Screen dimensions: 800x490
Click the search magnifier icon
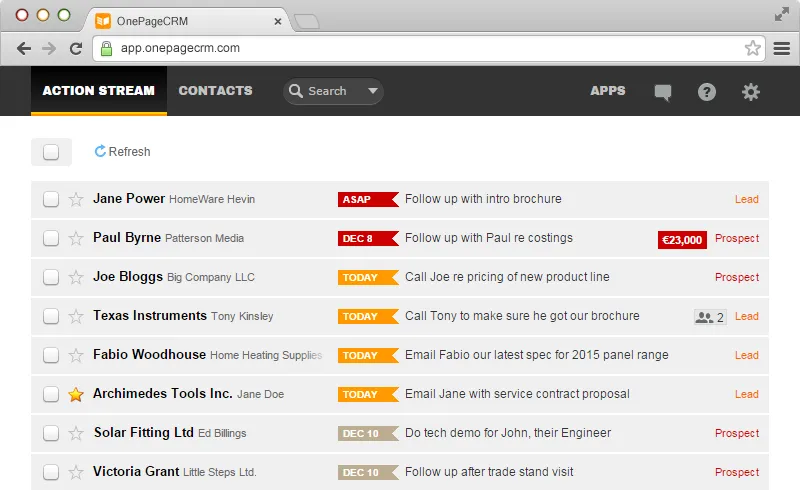296,91
